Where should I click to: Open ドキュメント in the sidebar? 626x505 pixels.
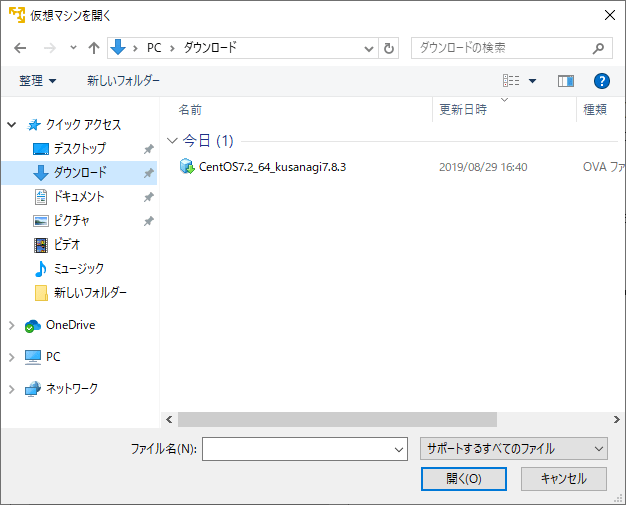[79, 197]
